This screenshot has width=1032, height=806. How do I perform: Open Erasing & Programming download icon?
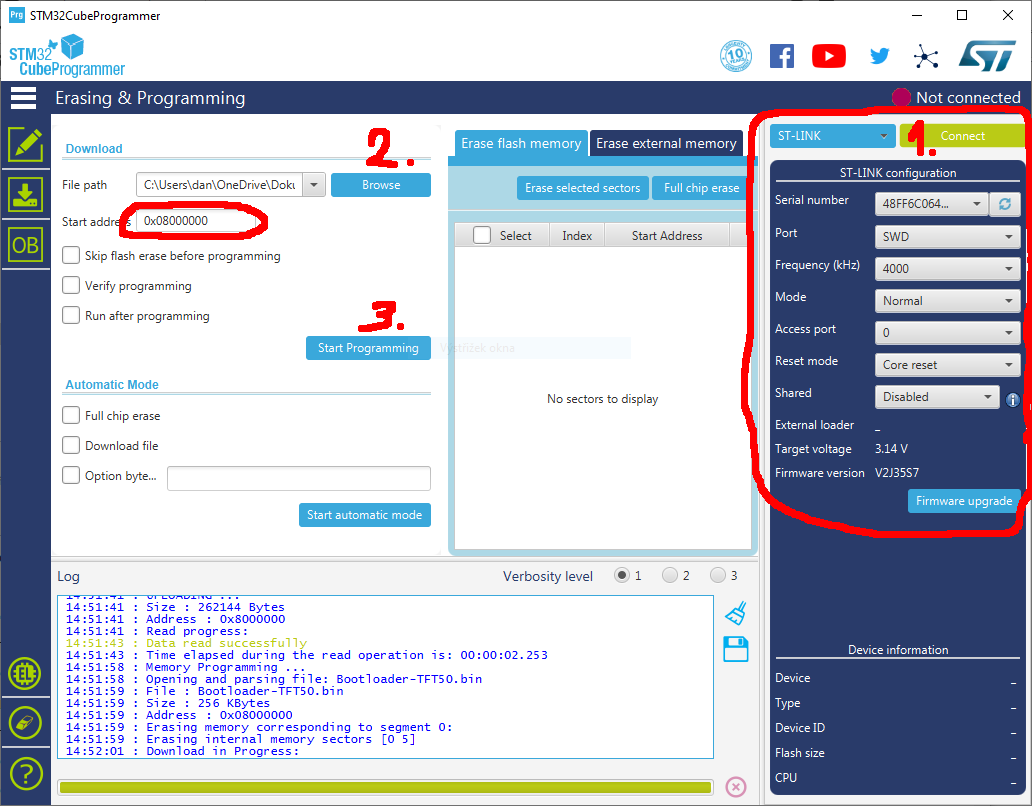(25, 195)
